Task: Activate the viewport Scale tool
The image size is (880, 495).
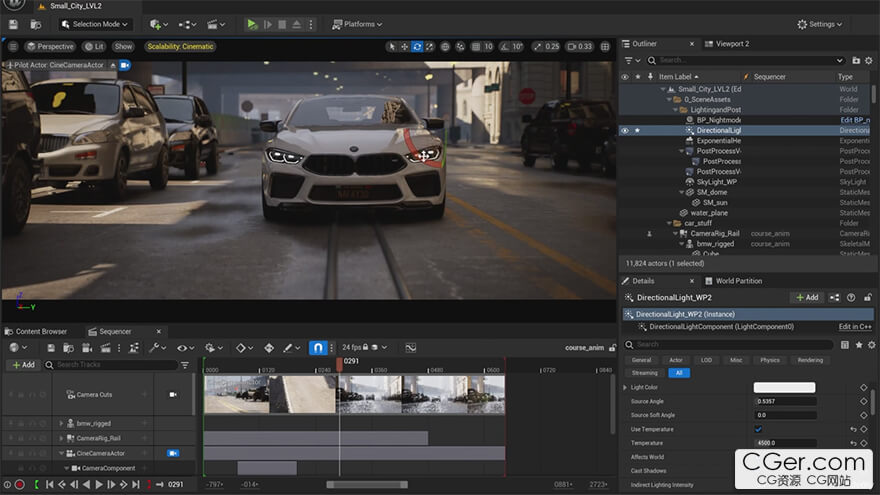Action: tap(429, 47)
